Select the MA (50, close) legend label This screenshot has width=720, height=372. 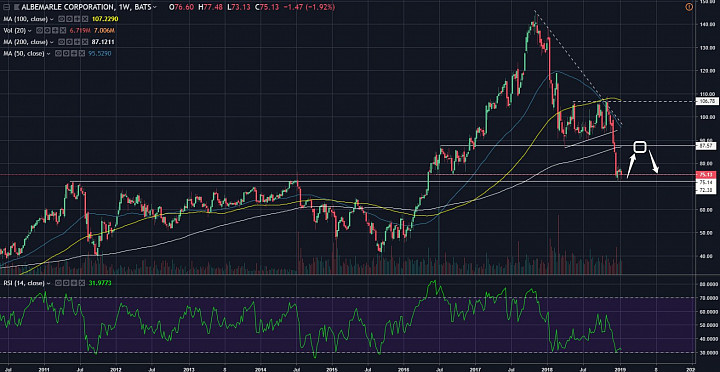pos(23,54)
